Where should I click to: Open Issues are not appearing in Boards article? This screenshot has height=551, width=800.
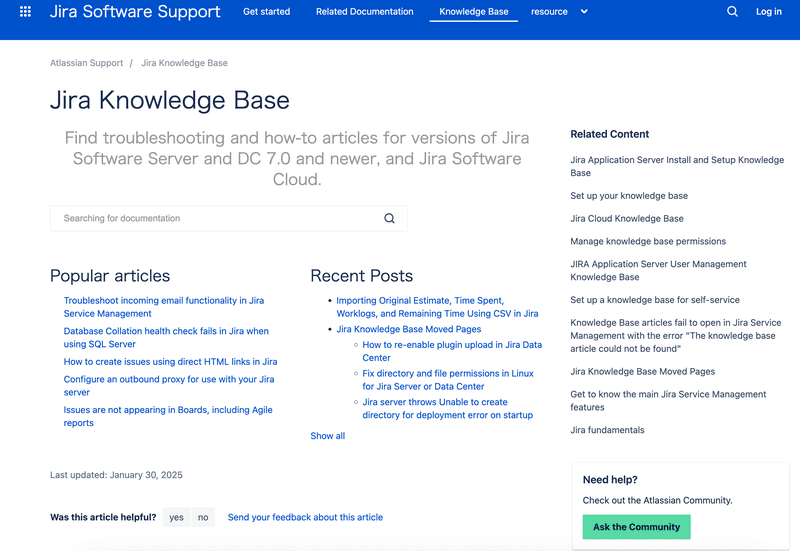[168, 416]
